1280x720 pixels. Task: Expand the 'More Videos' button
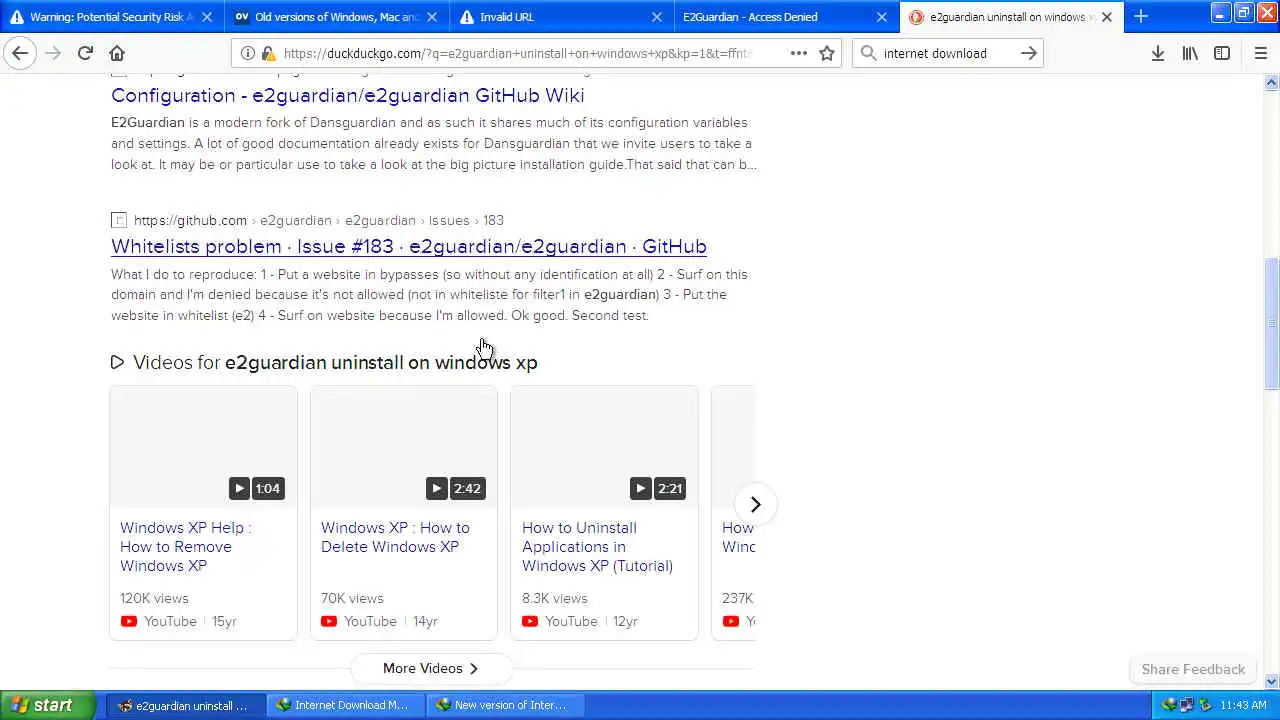[x=431, y=668]
